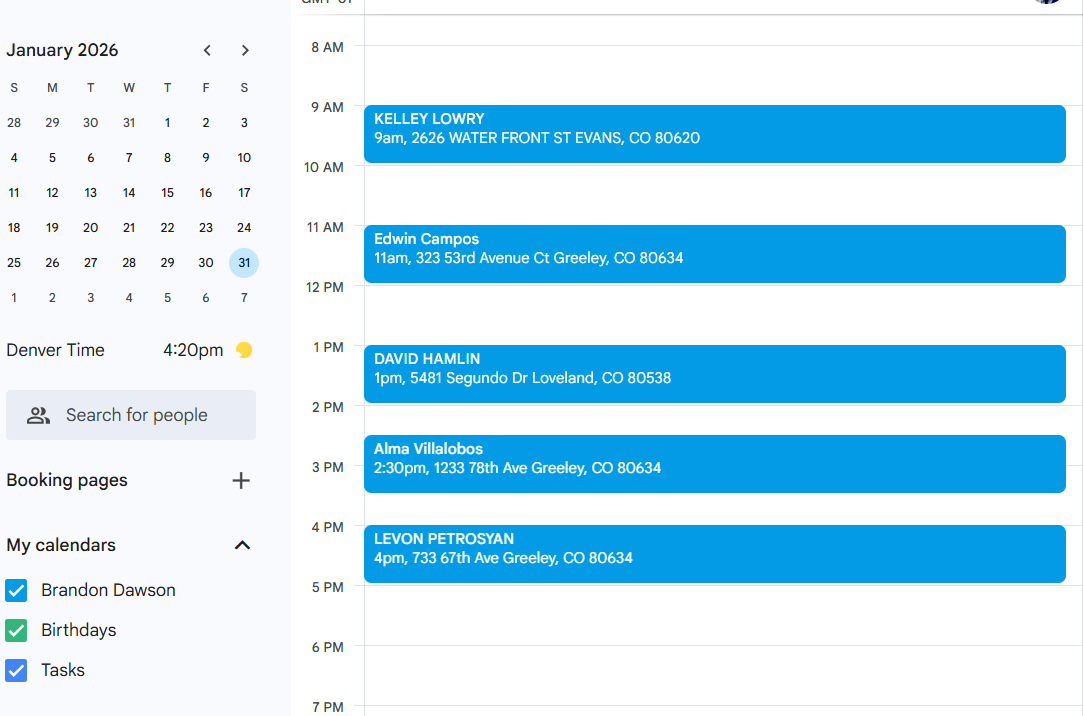Toggle the Birthdays calendar checkbox
Image resolution: width=1083 pixels, height=716 pixels.
point(16,630)
